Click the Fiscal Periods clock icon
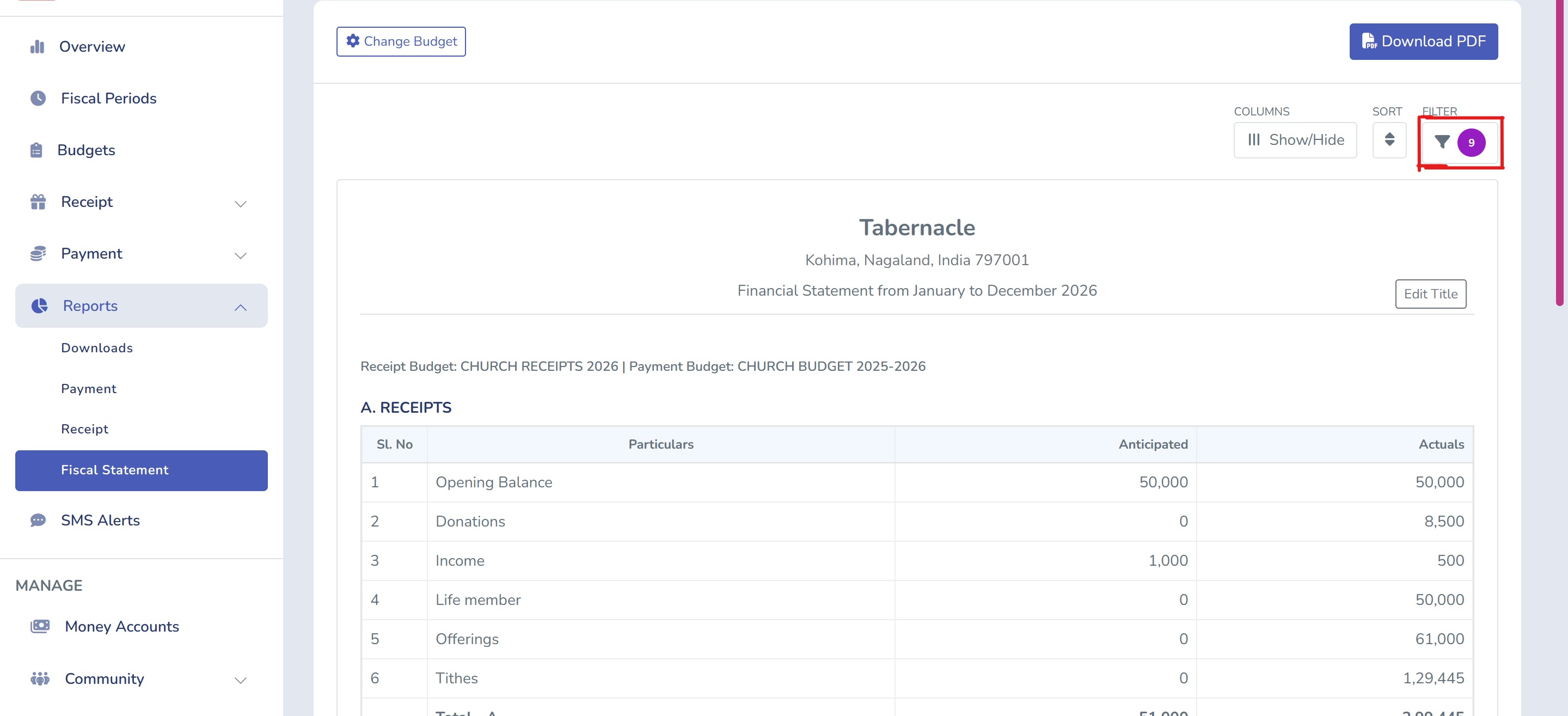 [x=38, y=99]
